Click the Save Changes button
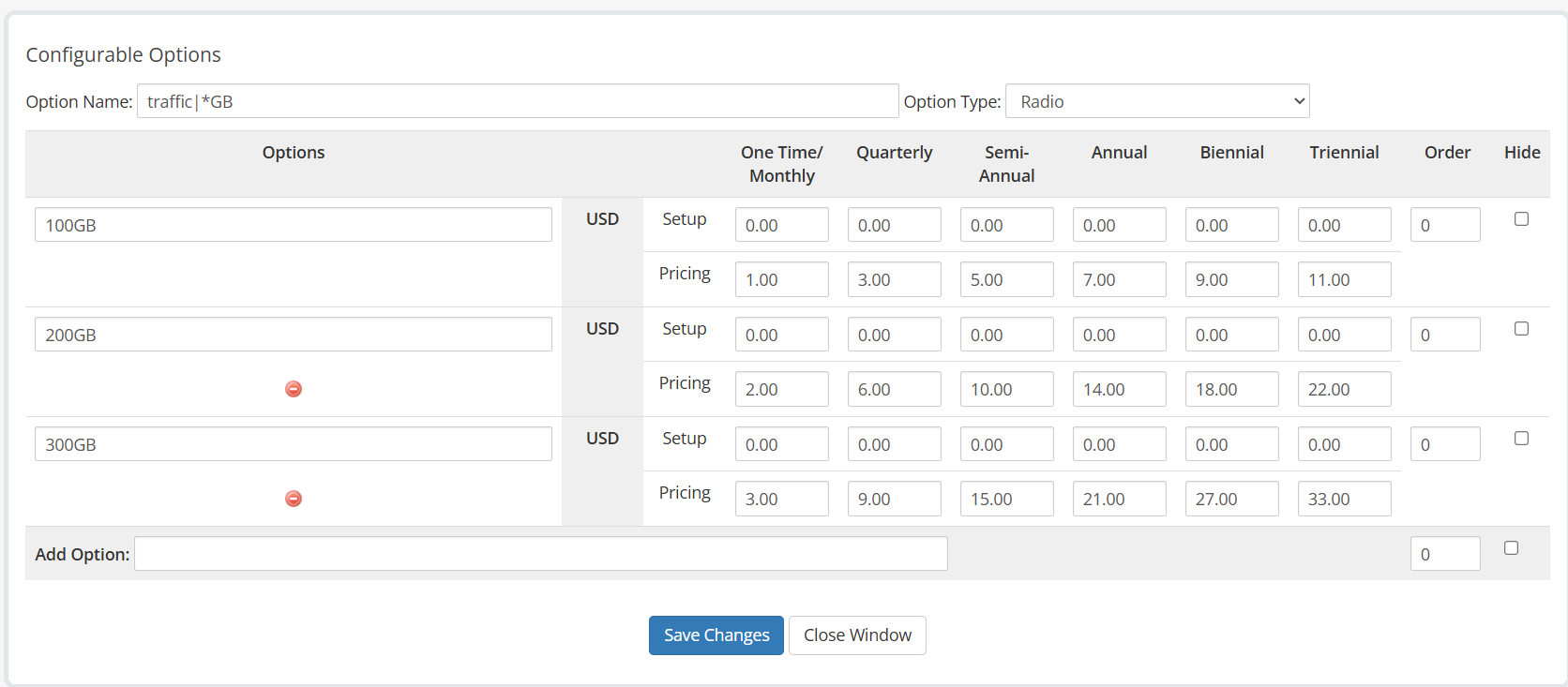 pos(716,635)
